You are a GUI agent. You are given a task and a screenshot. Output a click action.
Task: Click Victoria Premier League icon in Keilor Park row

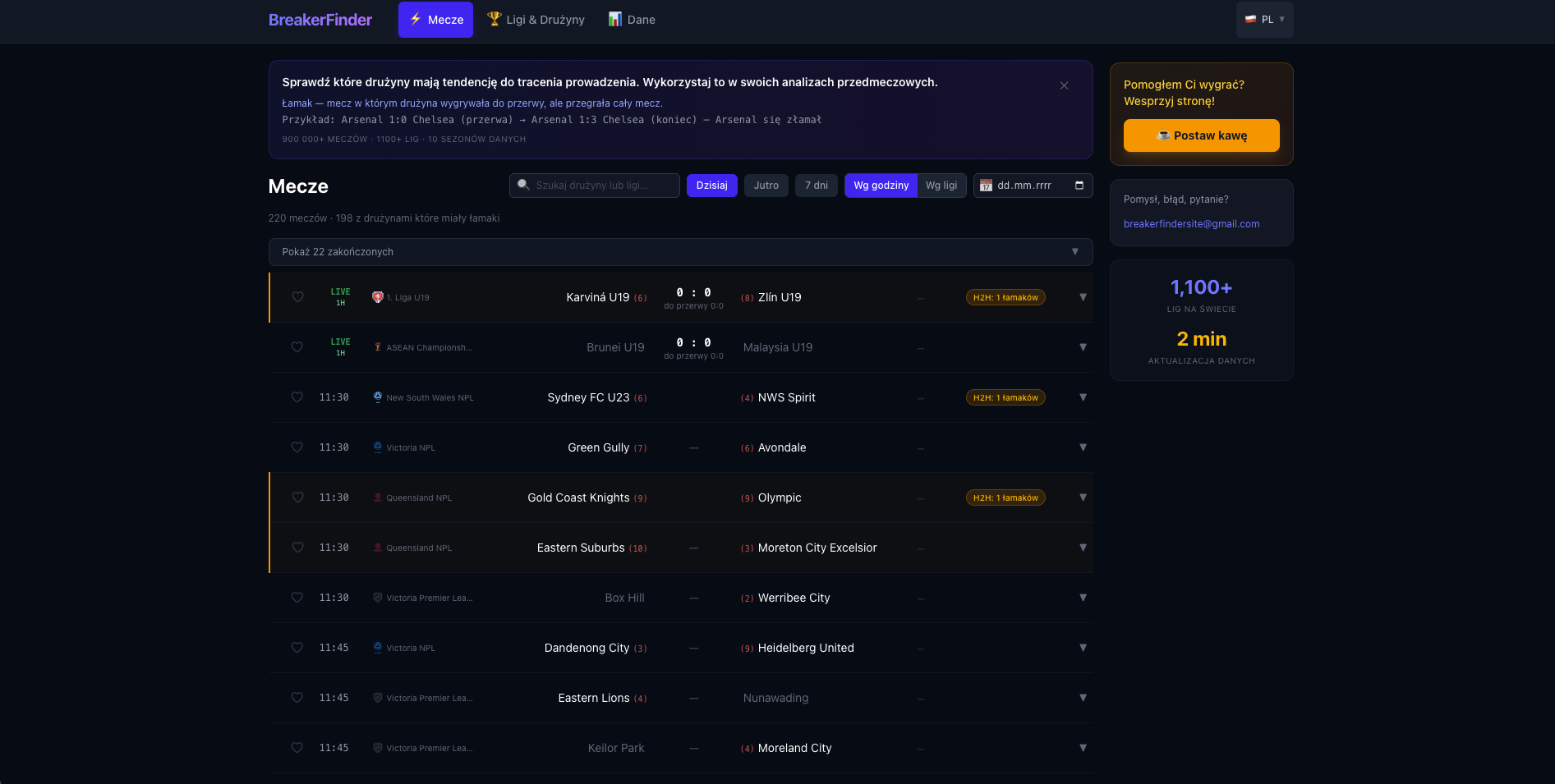pyautogui.click(x=378, y=748)
